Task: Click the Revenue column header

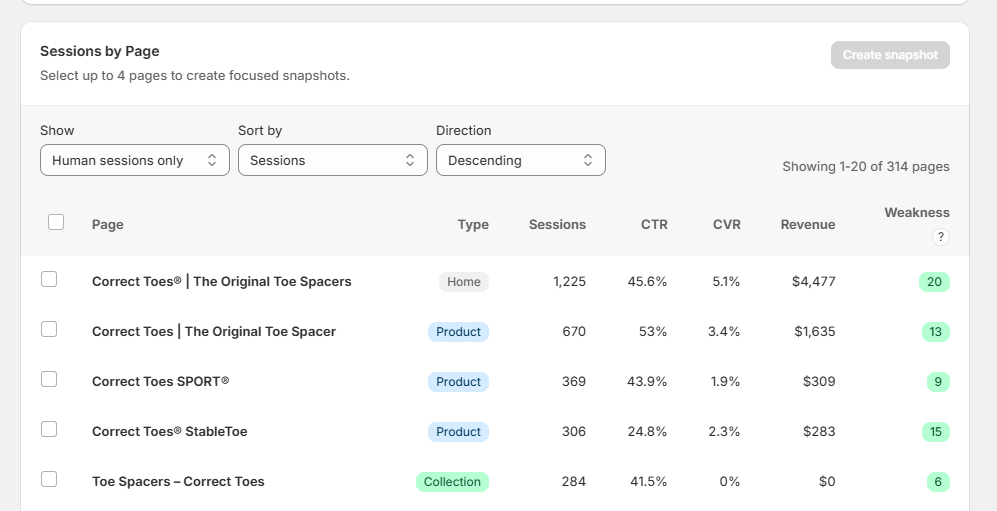Action: [x=808, y=224]
